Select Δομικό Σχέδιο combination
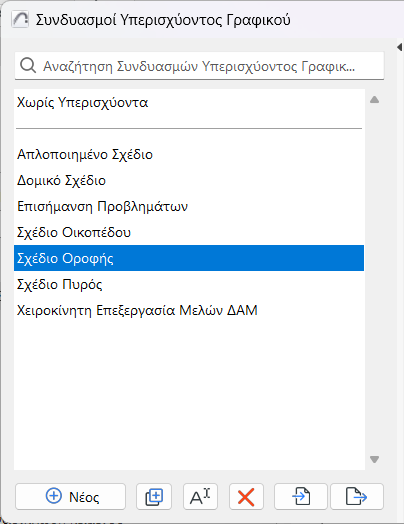Viewport: 404px width, 524px height. coord(189,180)
